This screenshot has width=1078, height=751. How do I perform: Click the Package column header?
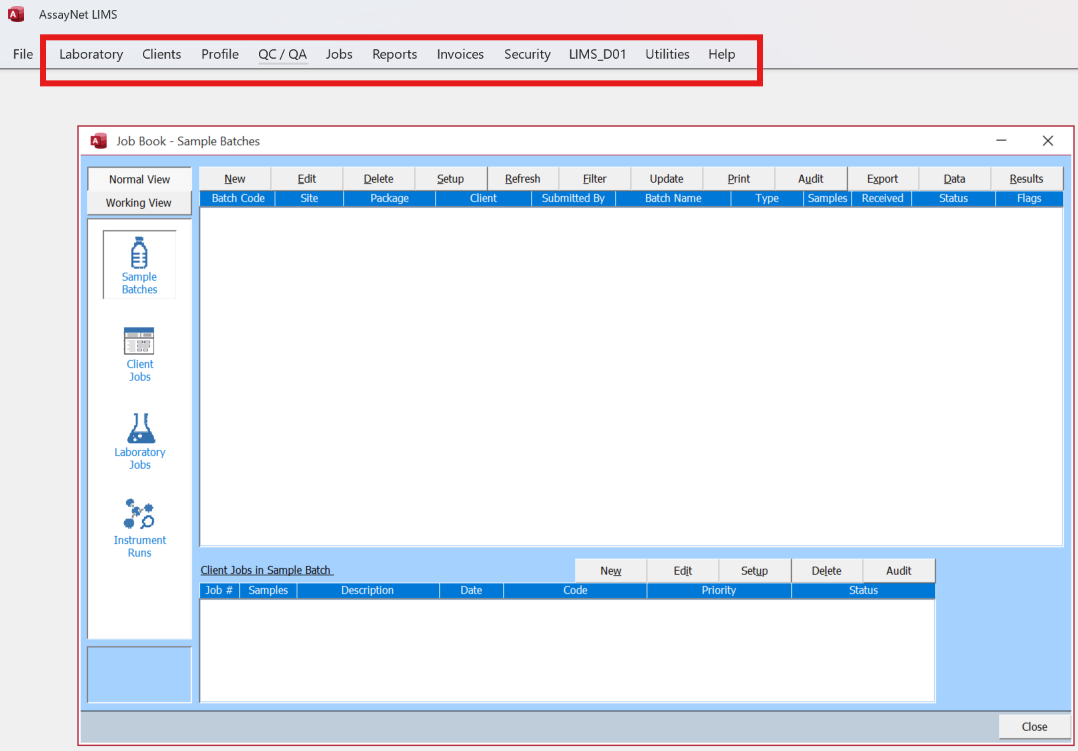(390, 198)
